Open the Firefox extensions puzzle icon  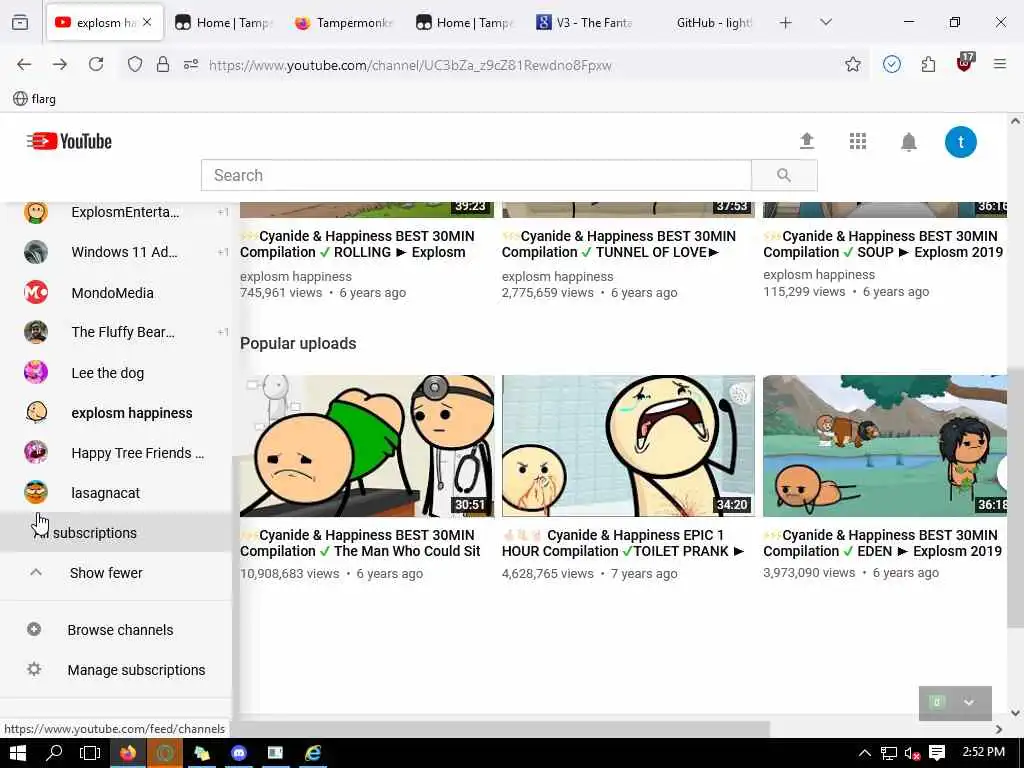[x=928, y=64]
